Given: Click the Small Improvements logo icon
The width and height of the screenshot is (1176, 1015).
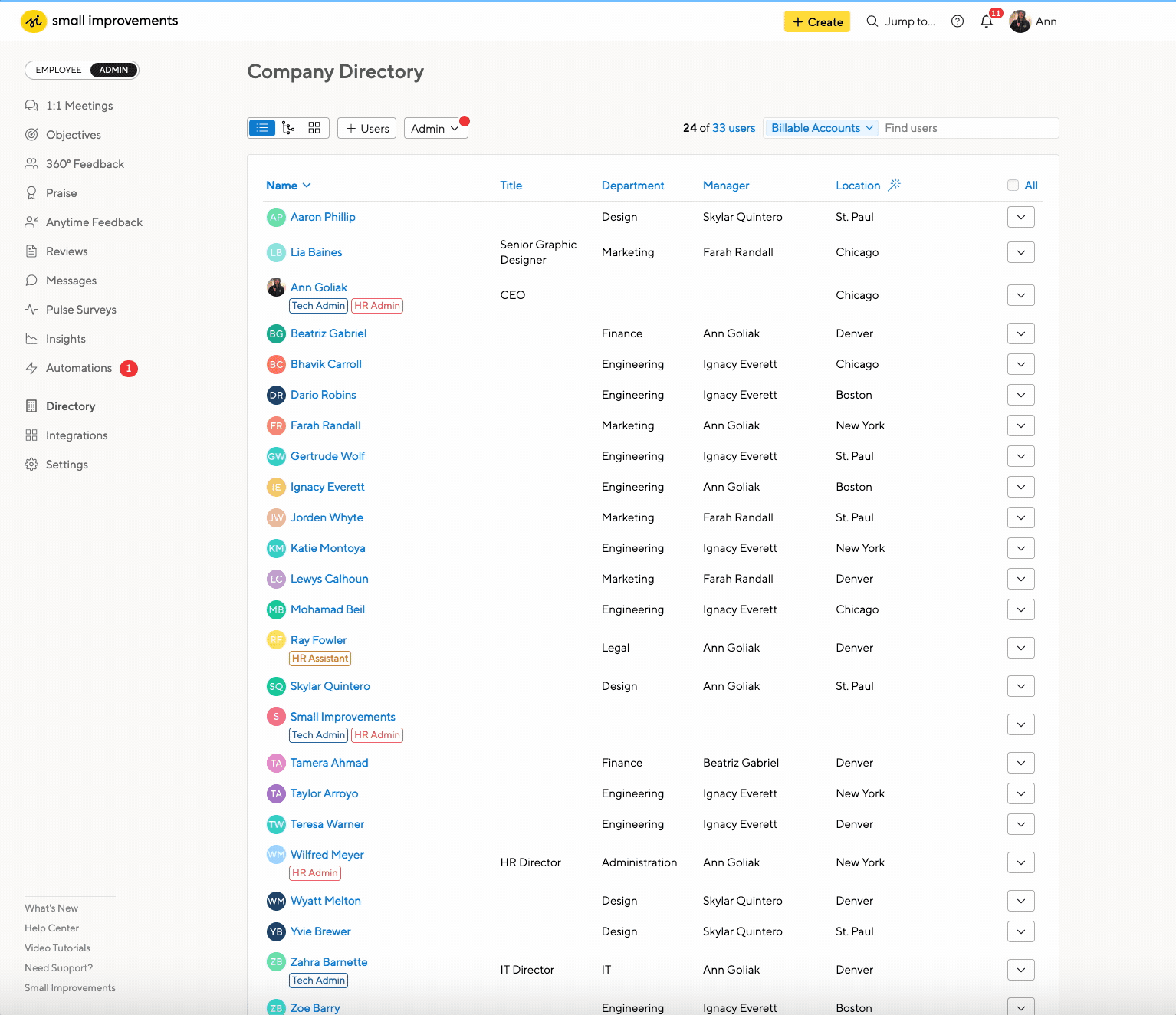Looking at the screenshot, I should (x=34, y=21).
